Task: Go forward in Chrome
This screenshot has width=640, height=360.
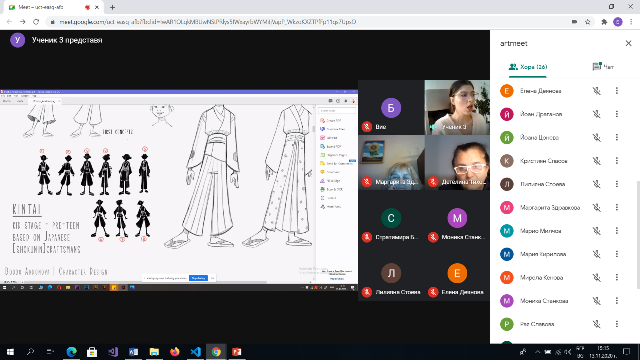Action: click(x=22, y=22)
